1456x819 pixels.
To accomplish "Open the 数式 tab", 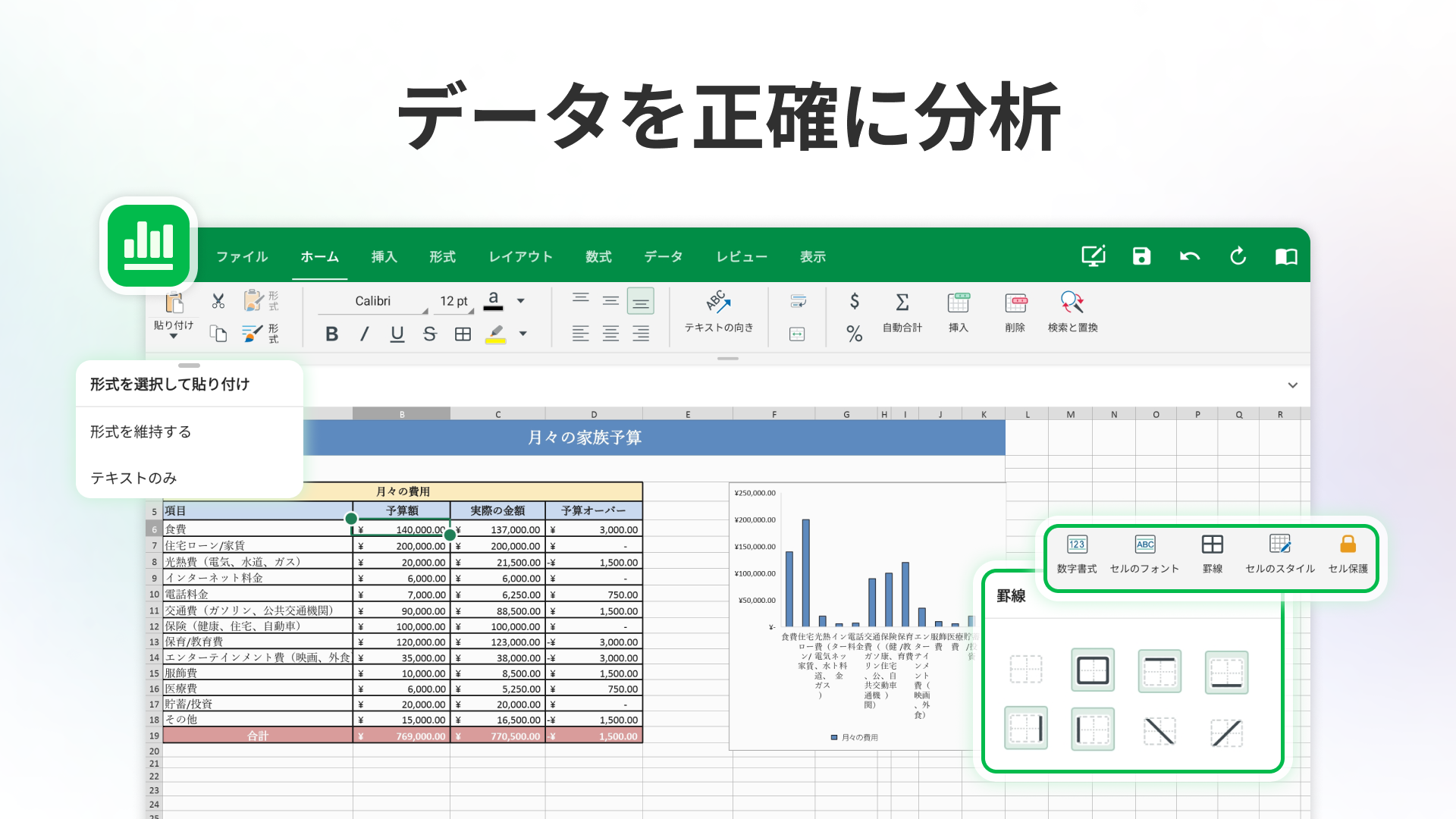I will coord(598,256).
